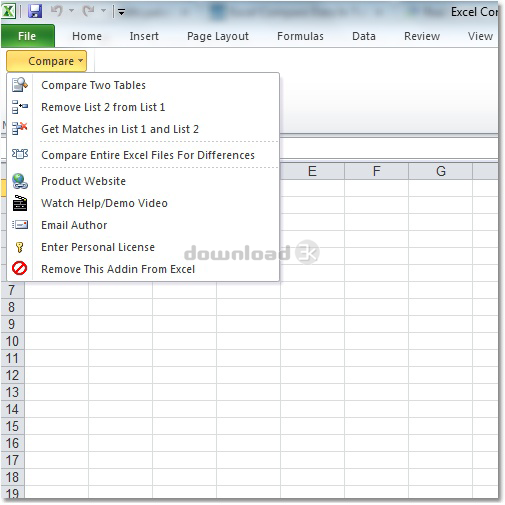Open the Customize Quick Access Toolbar dropdown

pos(121,12)
